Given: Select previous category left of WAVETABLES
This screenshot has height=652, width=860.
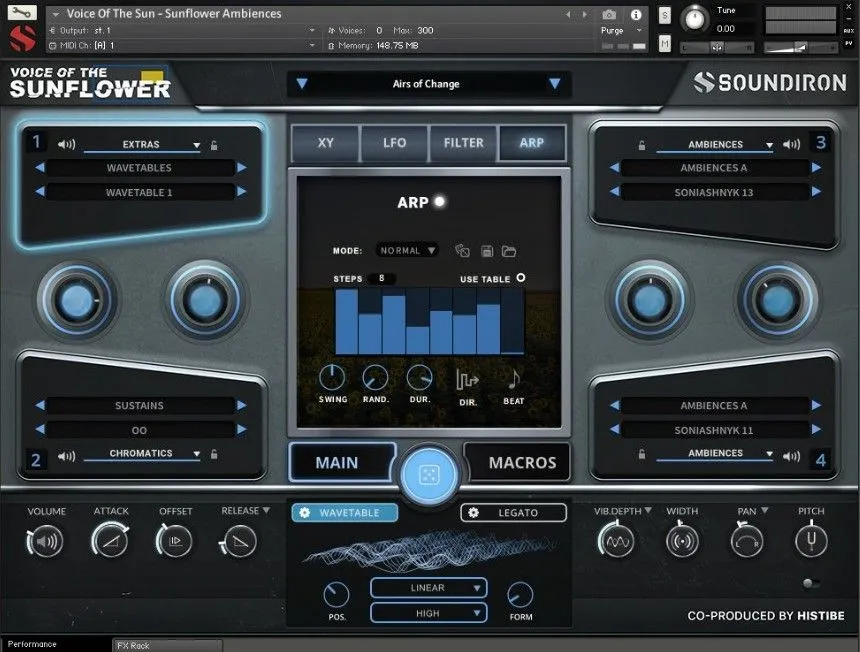Looking at the screenshot, I should [39, 167].
